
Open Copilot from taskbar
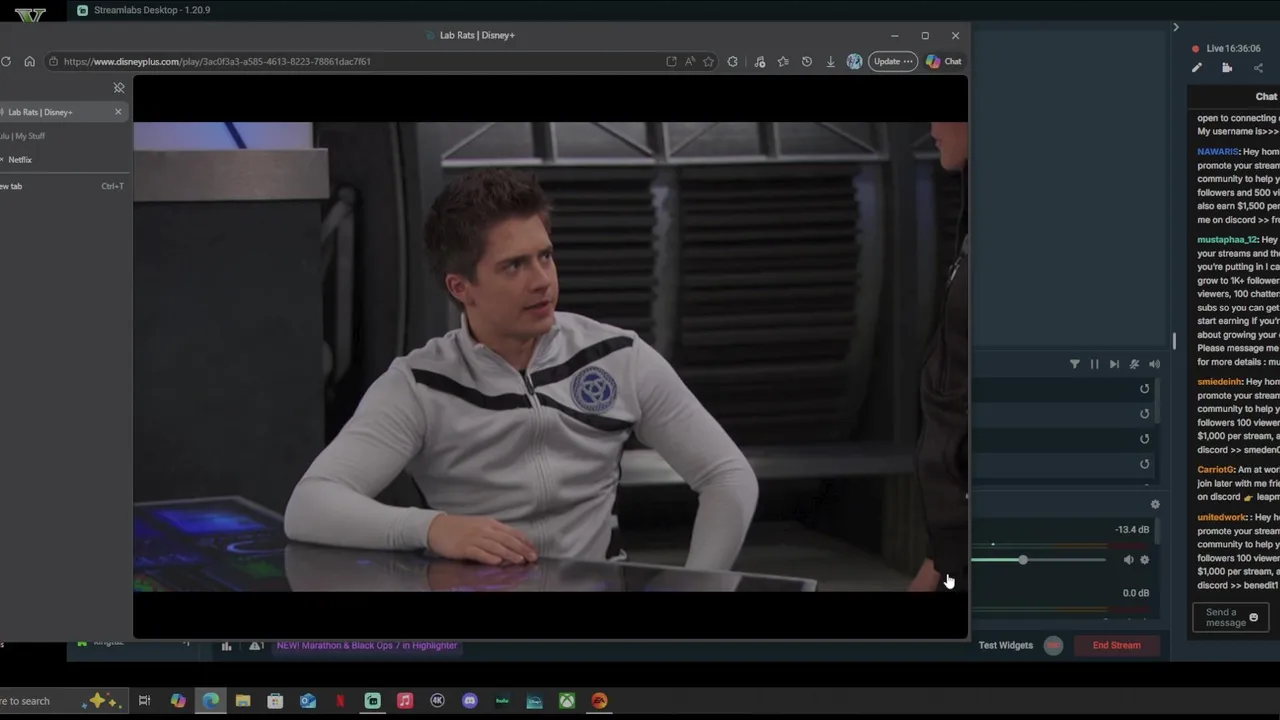click(178, 701)
